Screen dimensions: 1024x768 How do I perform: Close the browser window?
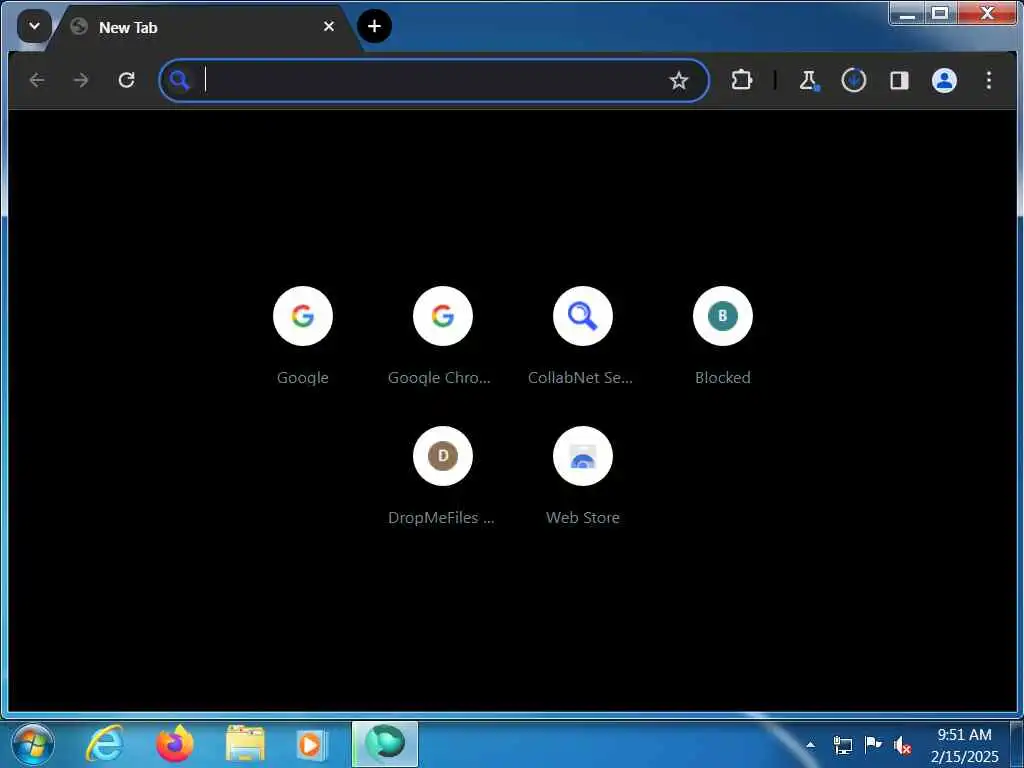click(x=987, y=13)
